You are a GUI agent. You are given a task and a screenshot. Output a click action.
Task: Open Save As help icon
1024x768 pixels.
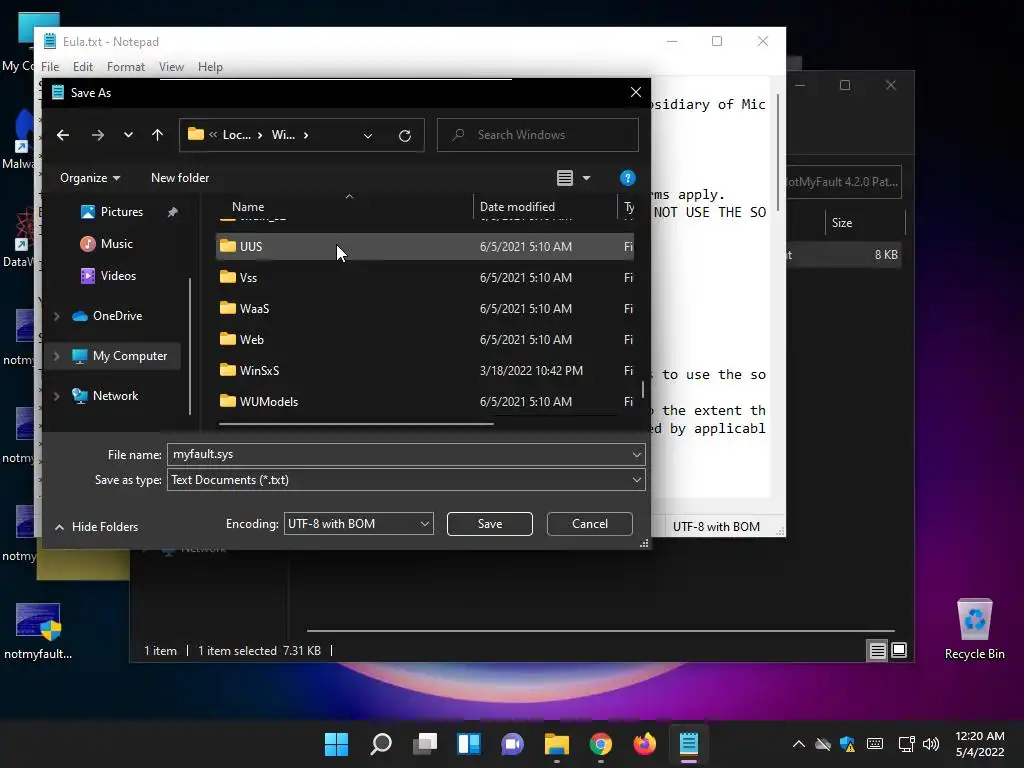pos(628,178)
